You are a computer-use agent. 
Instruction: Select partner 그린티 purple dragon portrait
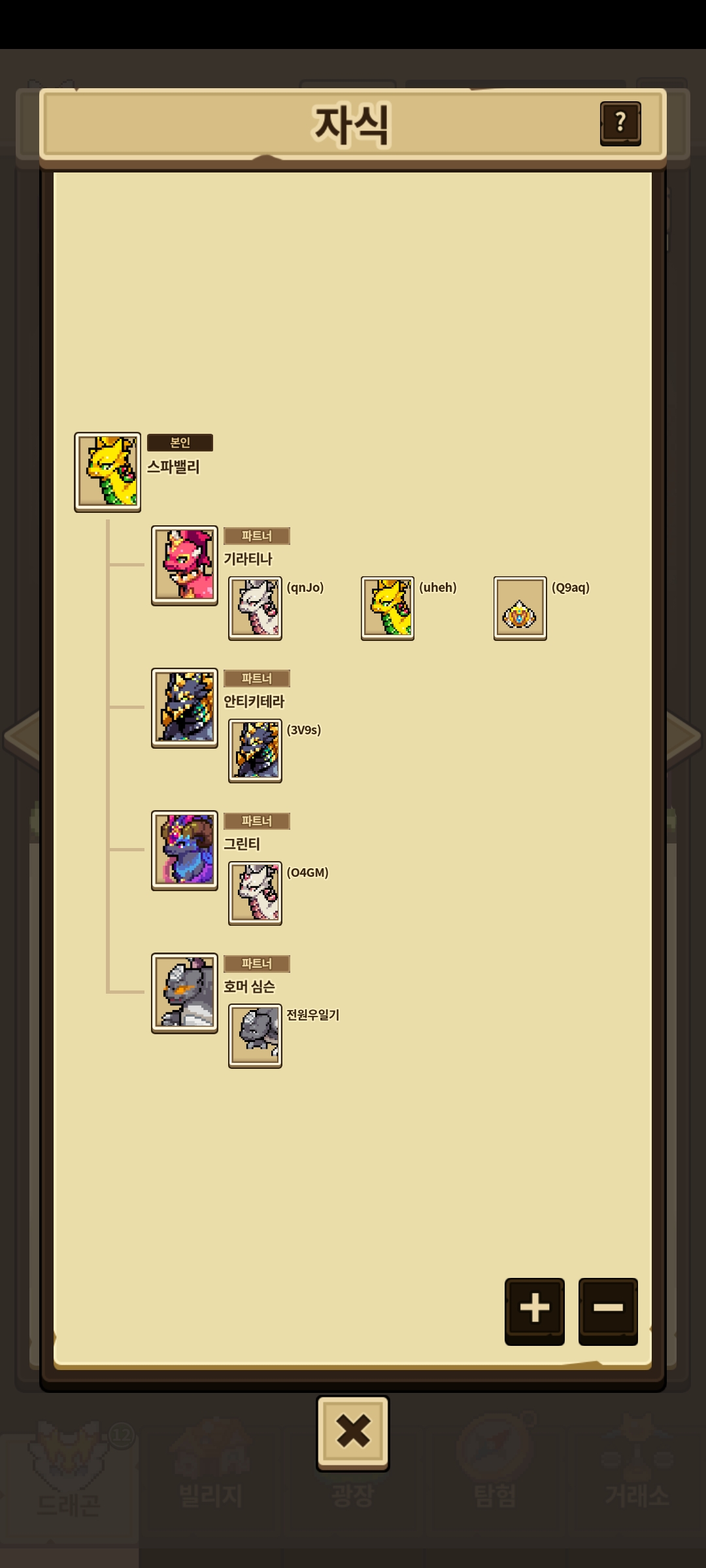185,851
